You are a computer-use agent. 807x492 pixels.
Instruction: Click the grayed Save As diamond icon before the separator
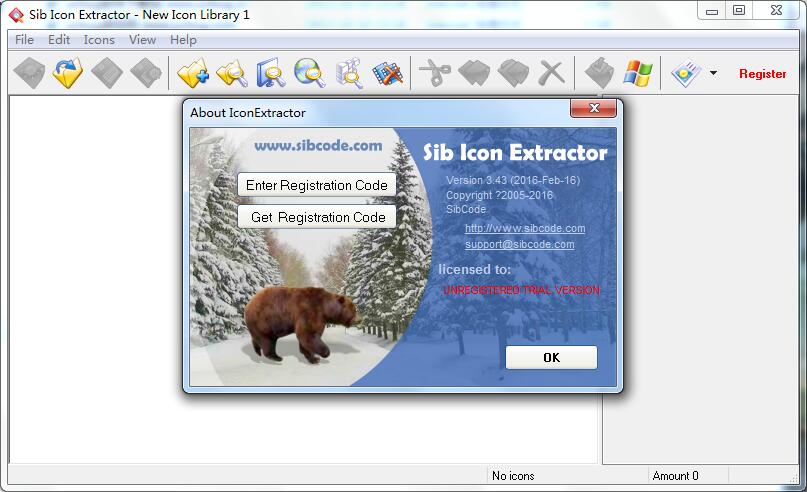[x=146, y=73]
